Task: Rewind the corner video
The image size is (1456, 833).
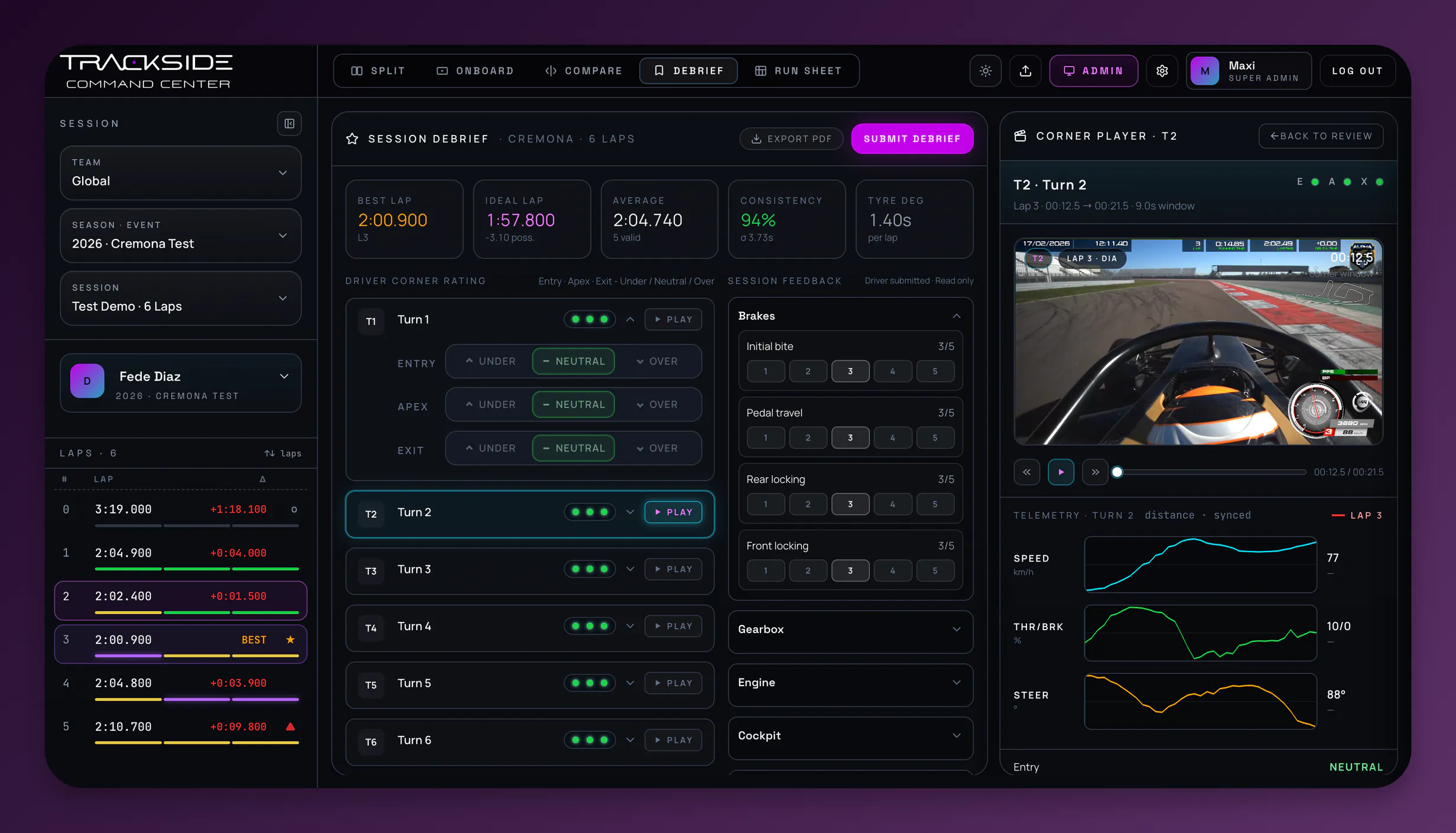Action: [x=1026, y=472]
